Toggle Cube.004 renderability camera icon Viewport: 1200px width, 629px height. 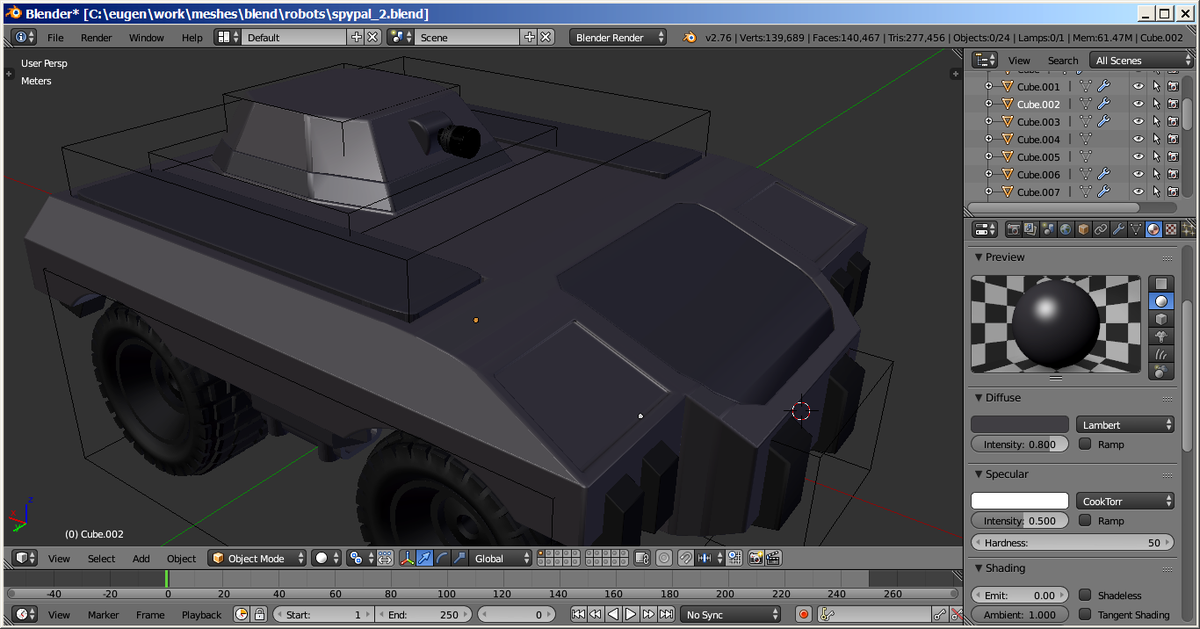click(x=1173, y=140)
